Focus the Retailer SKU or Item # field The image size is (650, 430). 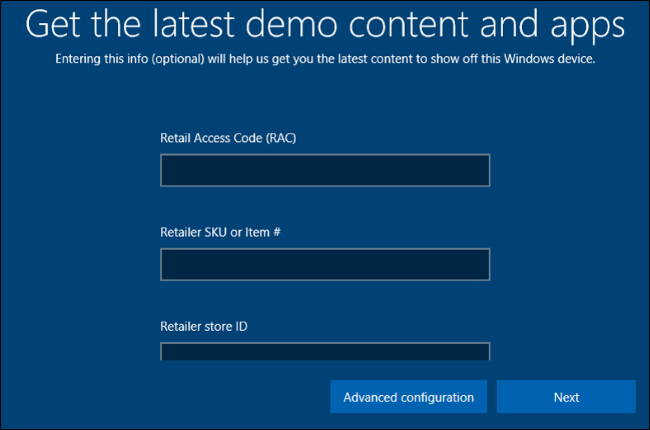pyautogui.click(x=324, y=265)
